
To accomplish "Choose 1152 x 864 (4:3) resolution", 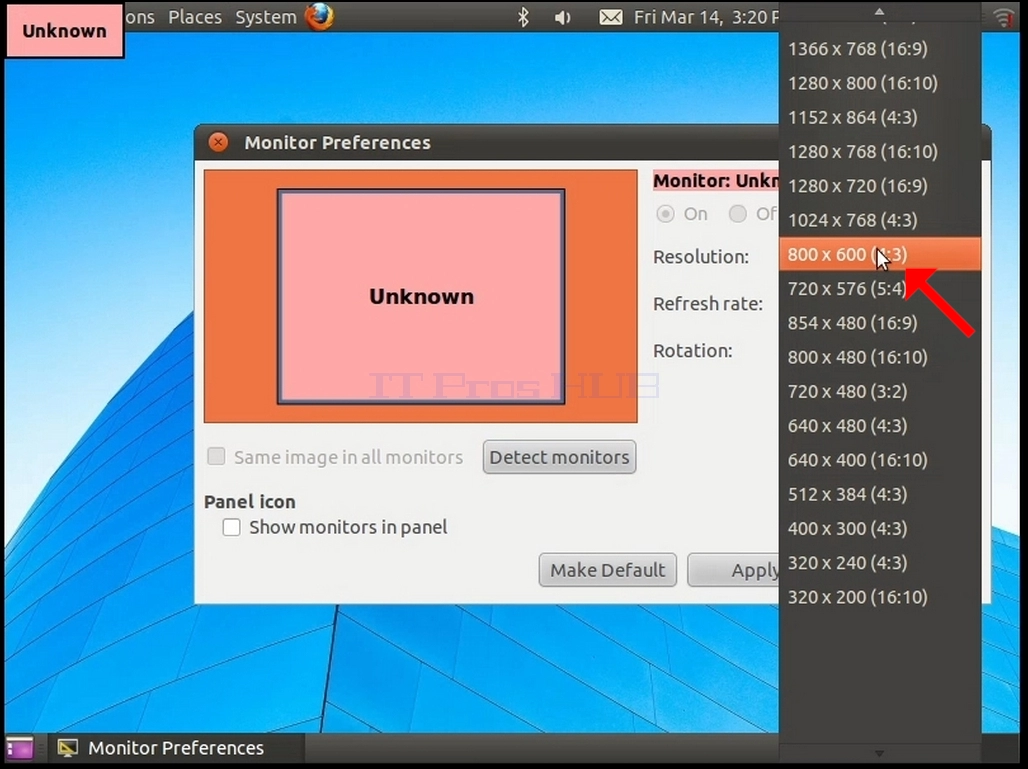I will (880, 117).
